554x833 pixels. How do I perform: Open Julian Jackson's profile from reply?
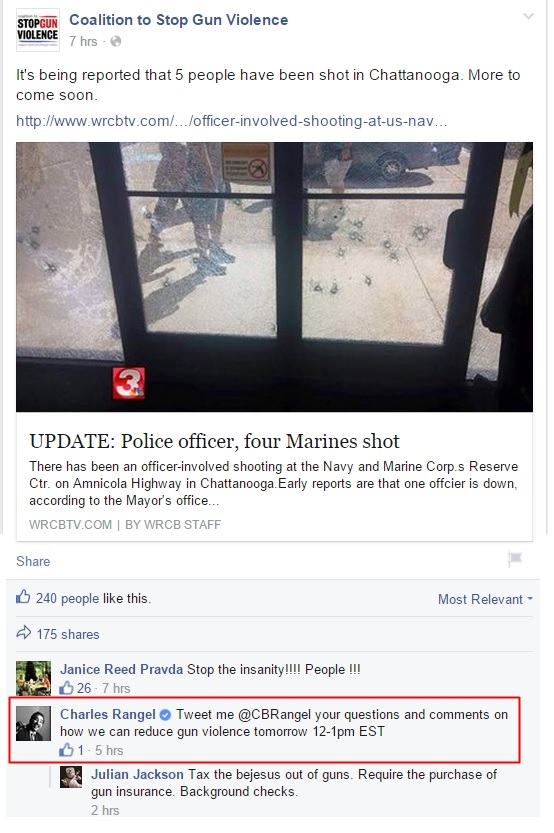[137, 775]
